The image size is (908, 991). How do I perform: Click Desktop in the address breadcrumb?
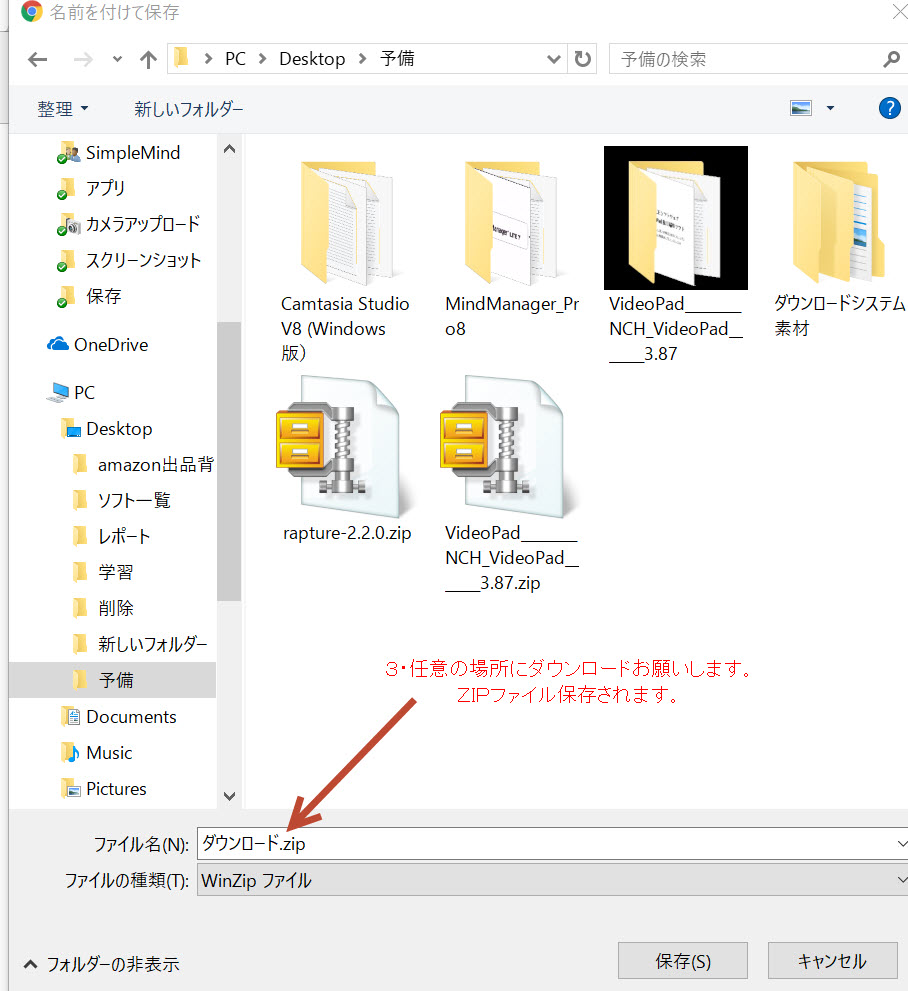point(312,59)
